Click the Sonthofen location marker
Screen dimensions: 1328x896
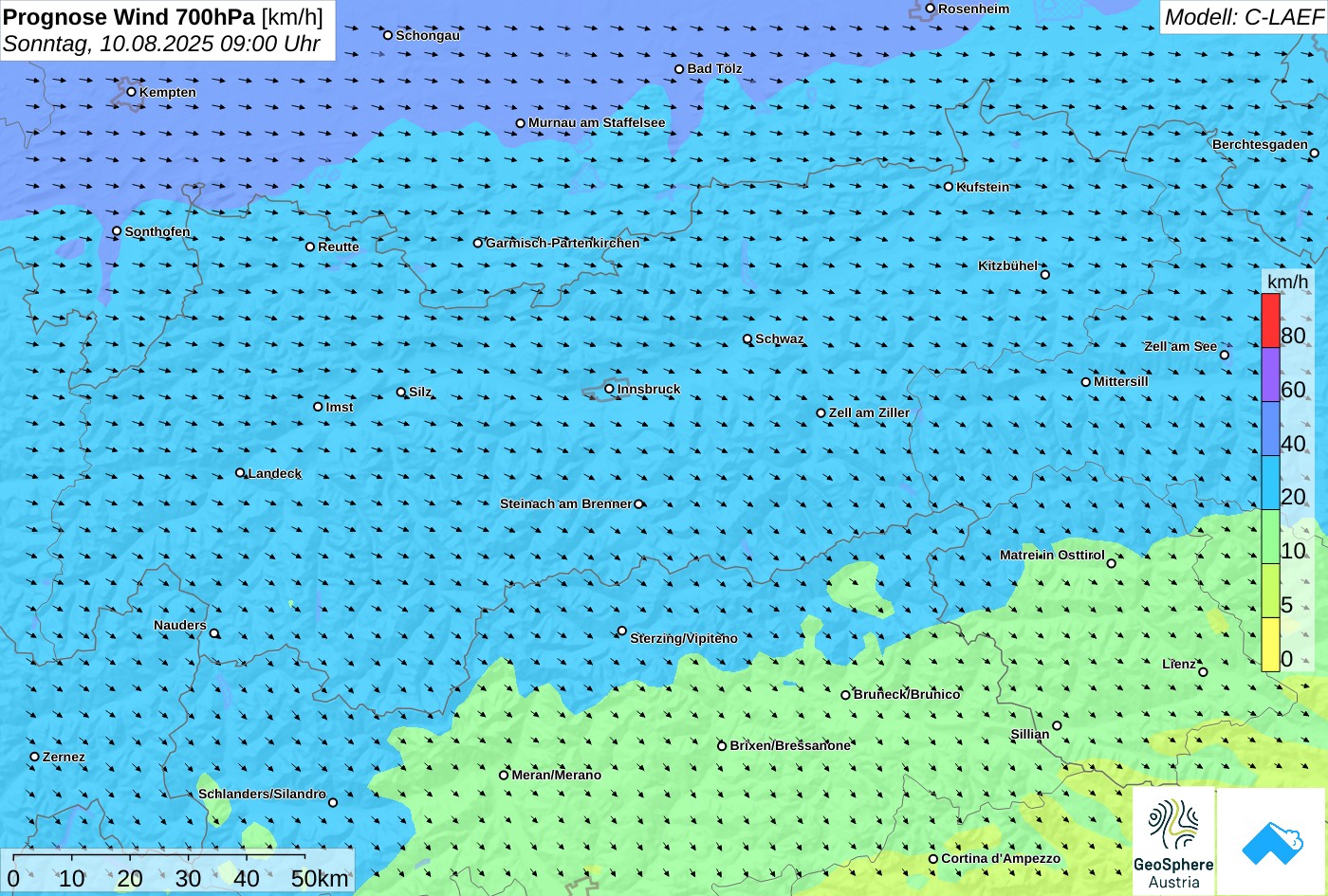[x=117, y=231]
